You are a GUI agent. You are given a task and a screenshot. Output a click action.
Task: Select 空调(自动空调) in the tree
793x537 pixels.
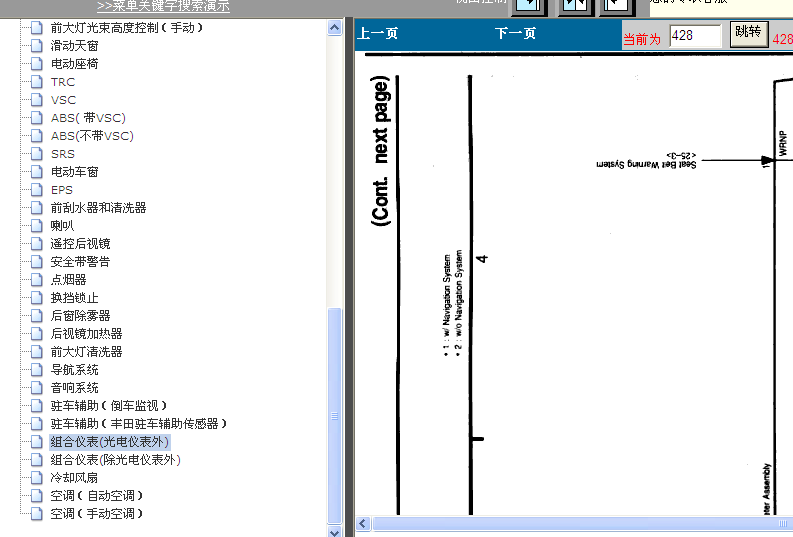(97, 496)
